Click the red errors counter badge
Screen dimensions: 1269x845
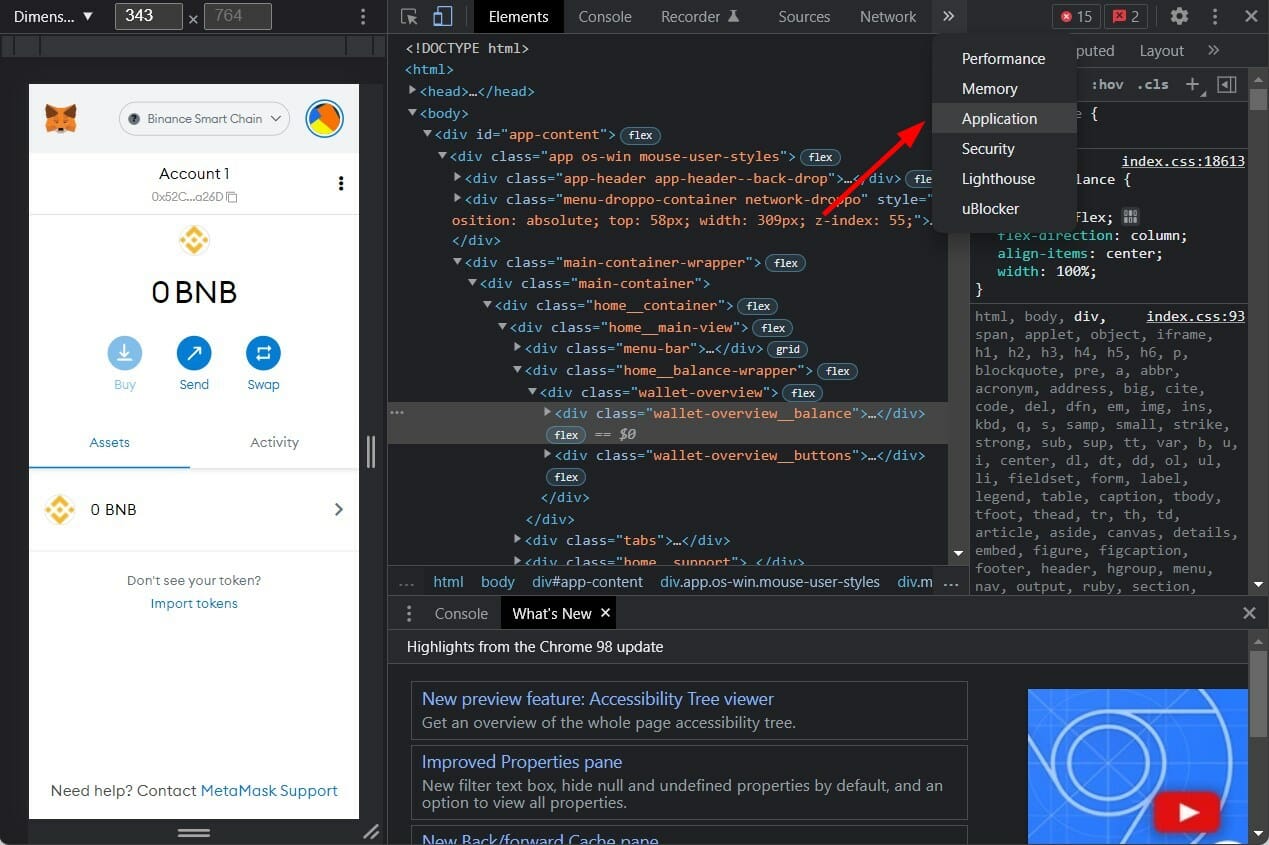[1075, 16]
